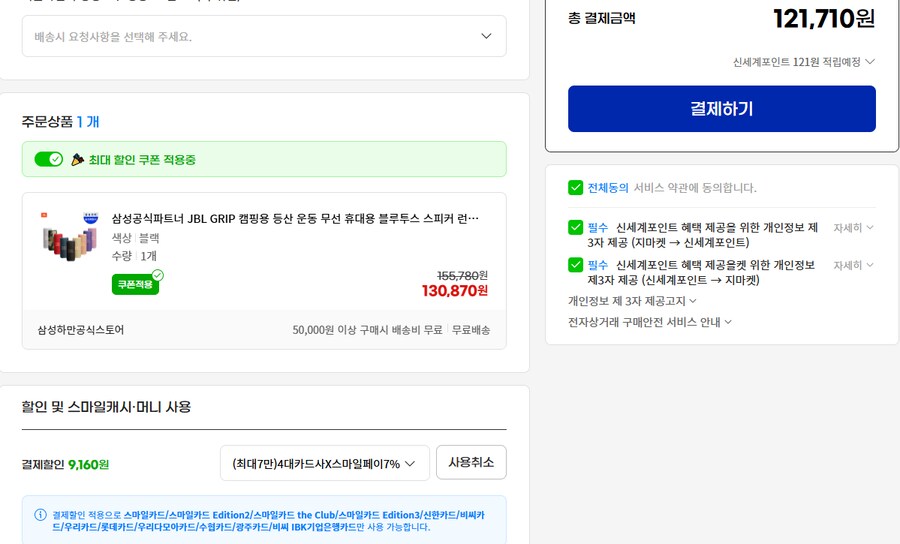Click the check mark on 쿠폰적용 badge
This screenshot has width=900, height=544.
click(158, 275)
